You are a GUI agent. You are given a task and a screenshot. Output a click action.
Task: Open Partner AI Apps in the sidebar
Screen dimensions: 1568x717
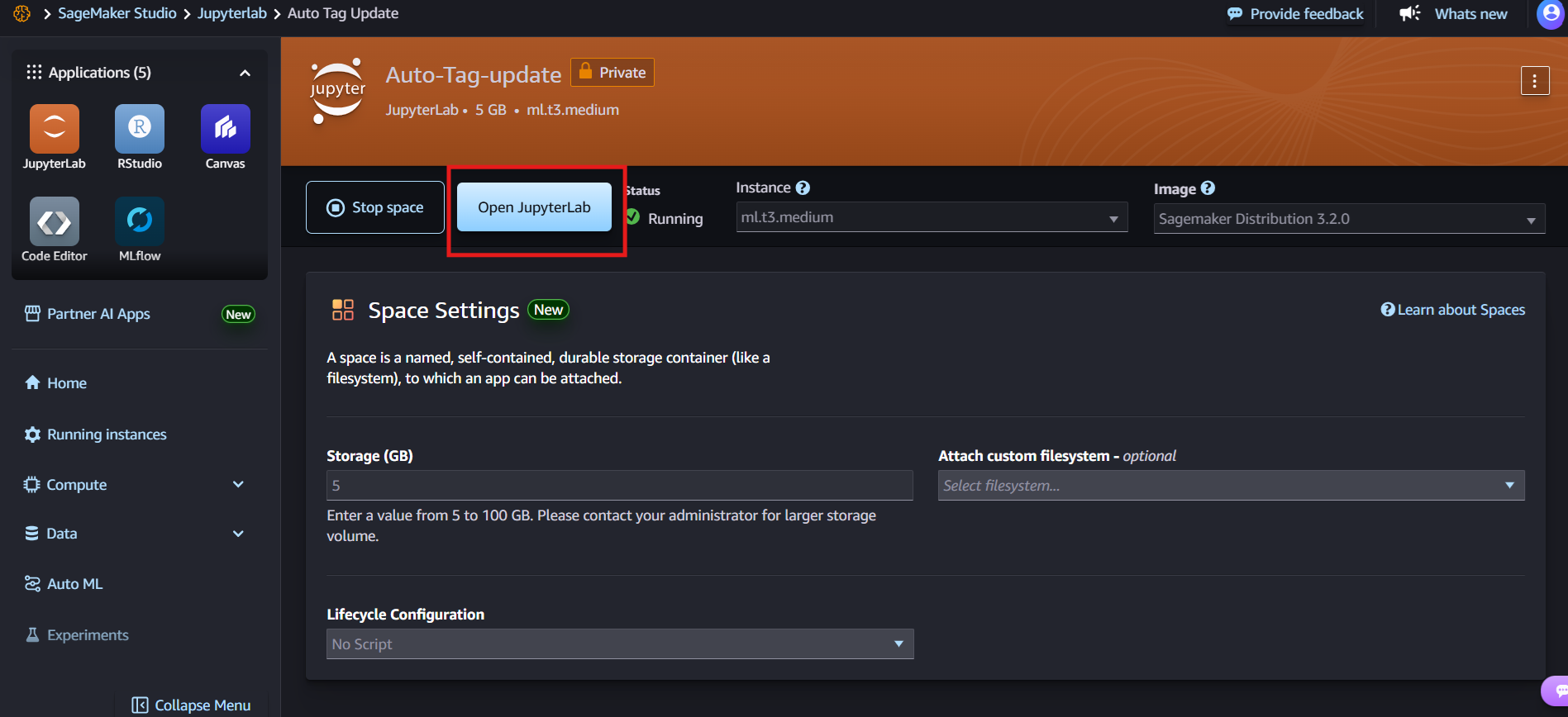point(88,314)
